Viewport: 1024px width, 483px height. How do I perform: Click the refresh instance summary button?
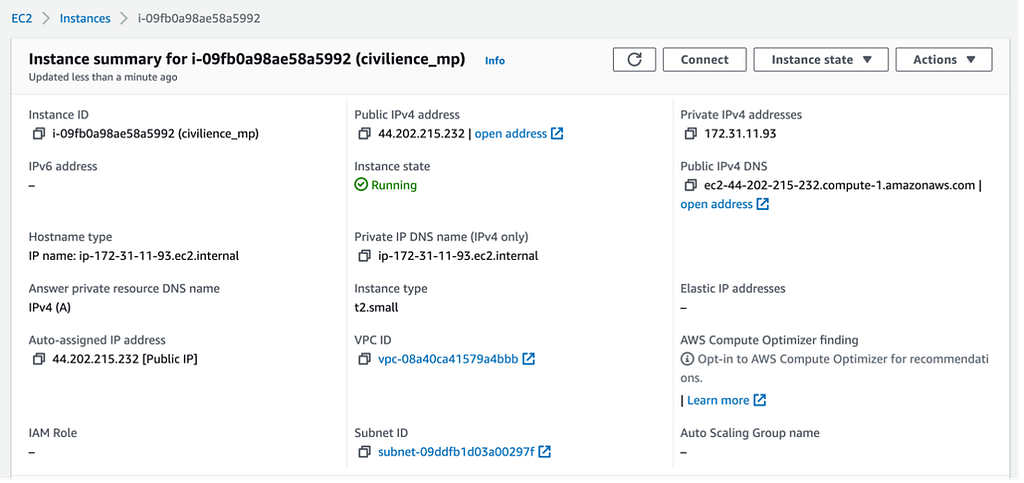(x=634, y=60)
